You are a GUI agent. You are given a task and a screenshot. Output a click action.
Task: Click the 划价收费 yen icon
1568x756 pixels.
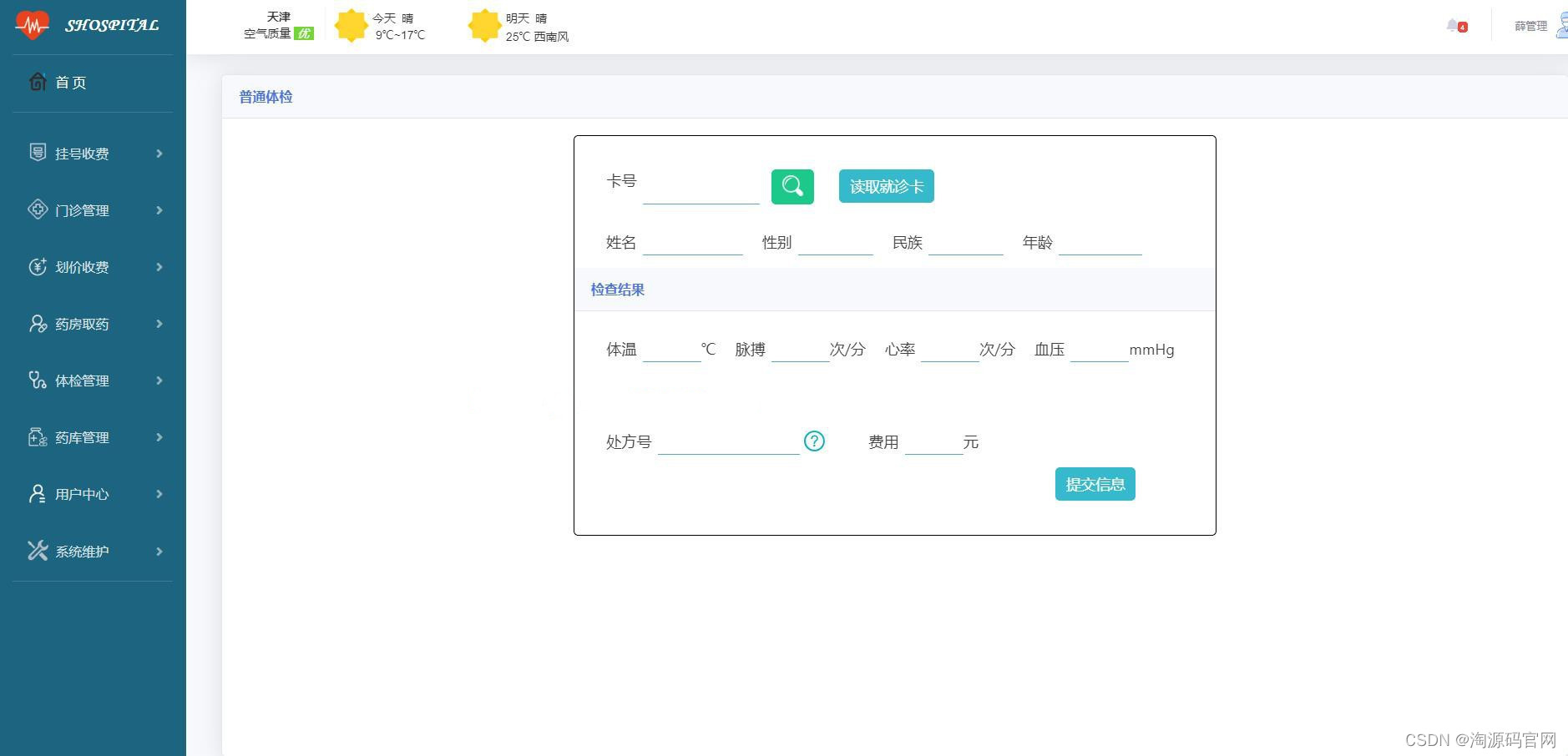38,266
